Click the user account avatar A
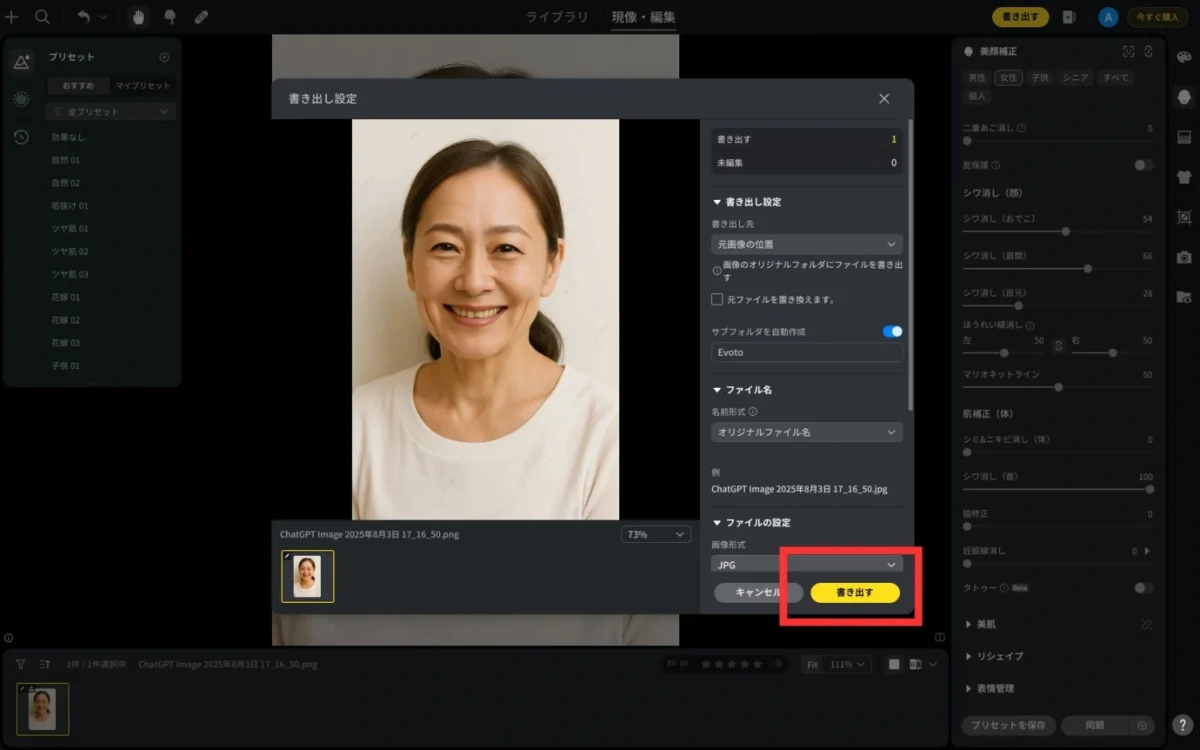Viewport: 1200px width, 750px height. click(x=1107, y=17)
